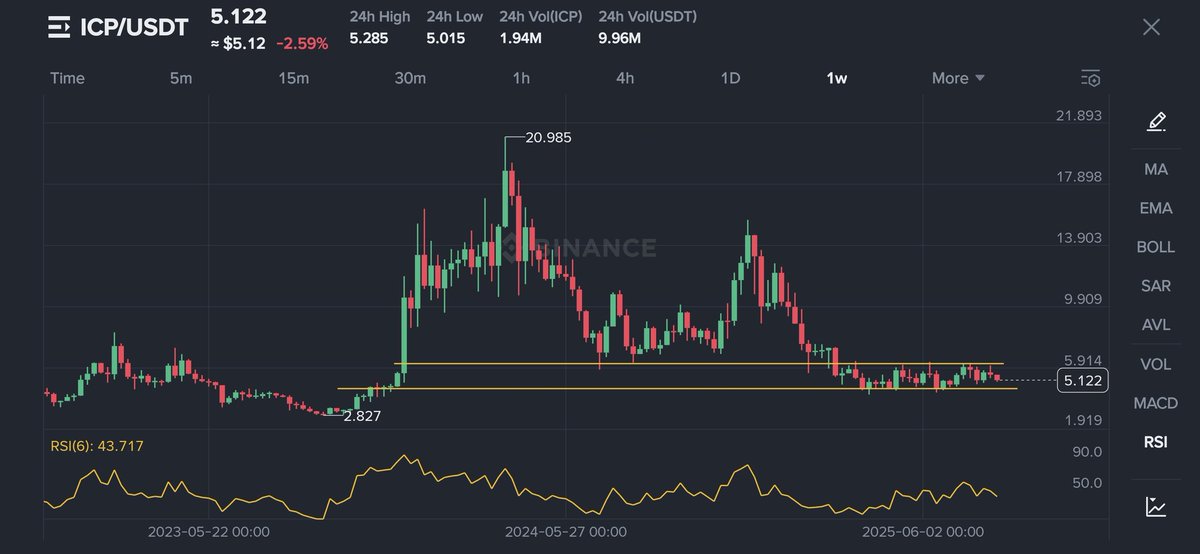Click the 90.0 RSI axis label
This screenshot has width=1200, height=554.
point(1086,452)
